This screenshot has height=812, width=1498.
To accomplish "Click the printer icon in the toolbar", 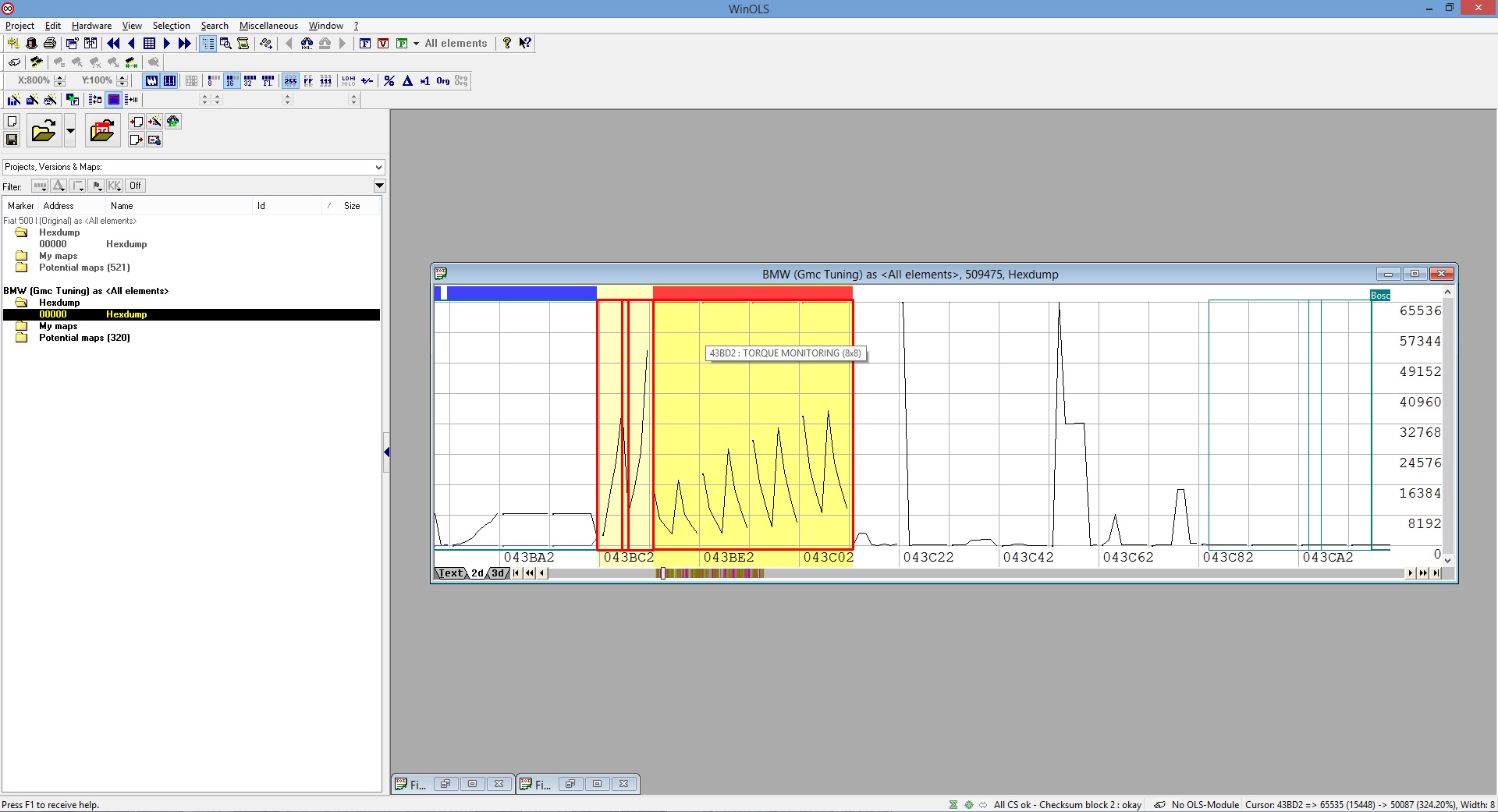I will (x=50, y=44).
